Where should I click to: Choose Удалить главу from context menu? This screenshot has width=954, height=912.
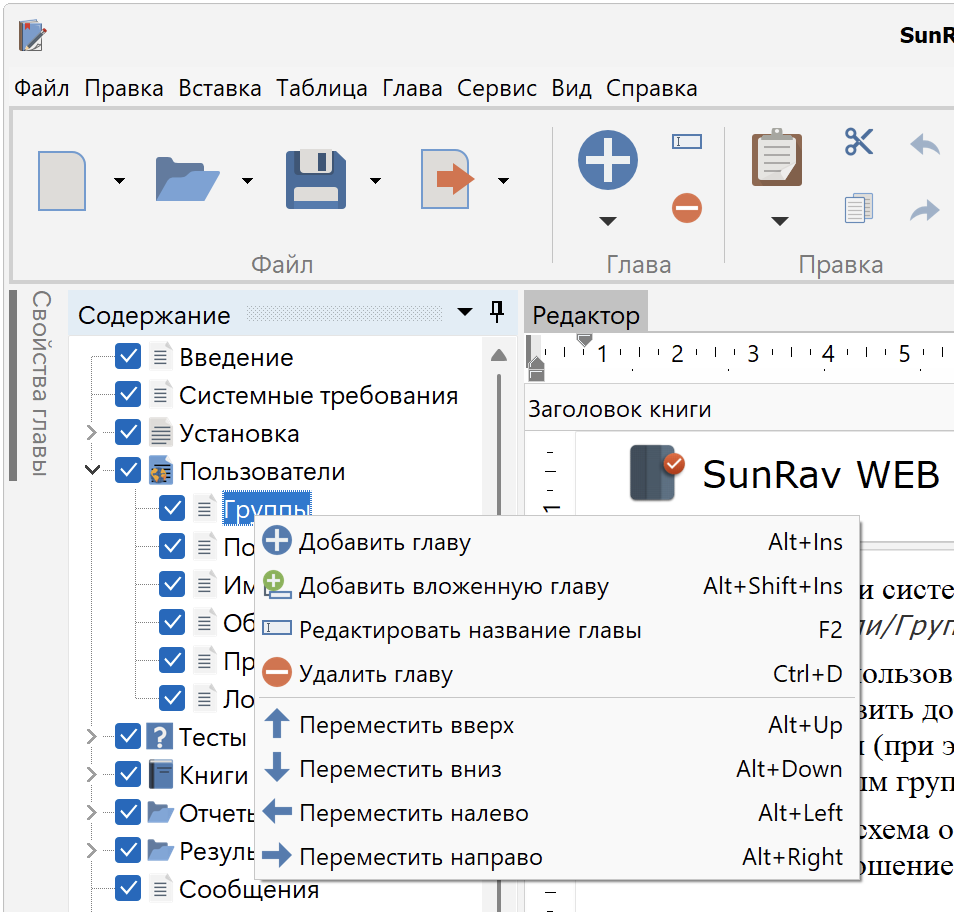pos(375,674)
